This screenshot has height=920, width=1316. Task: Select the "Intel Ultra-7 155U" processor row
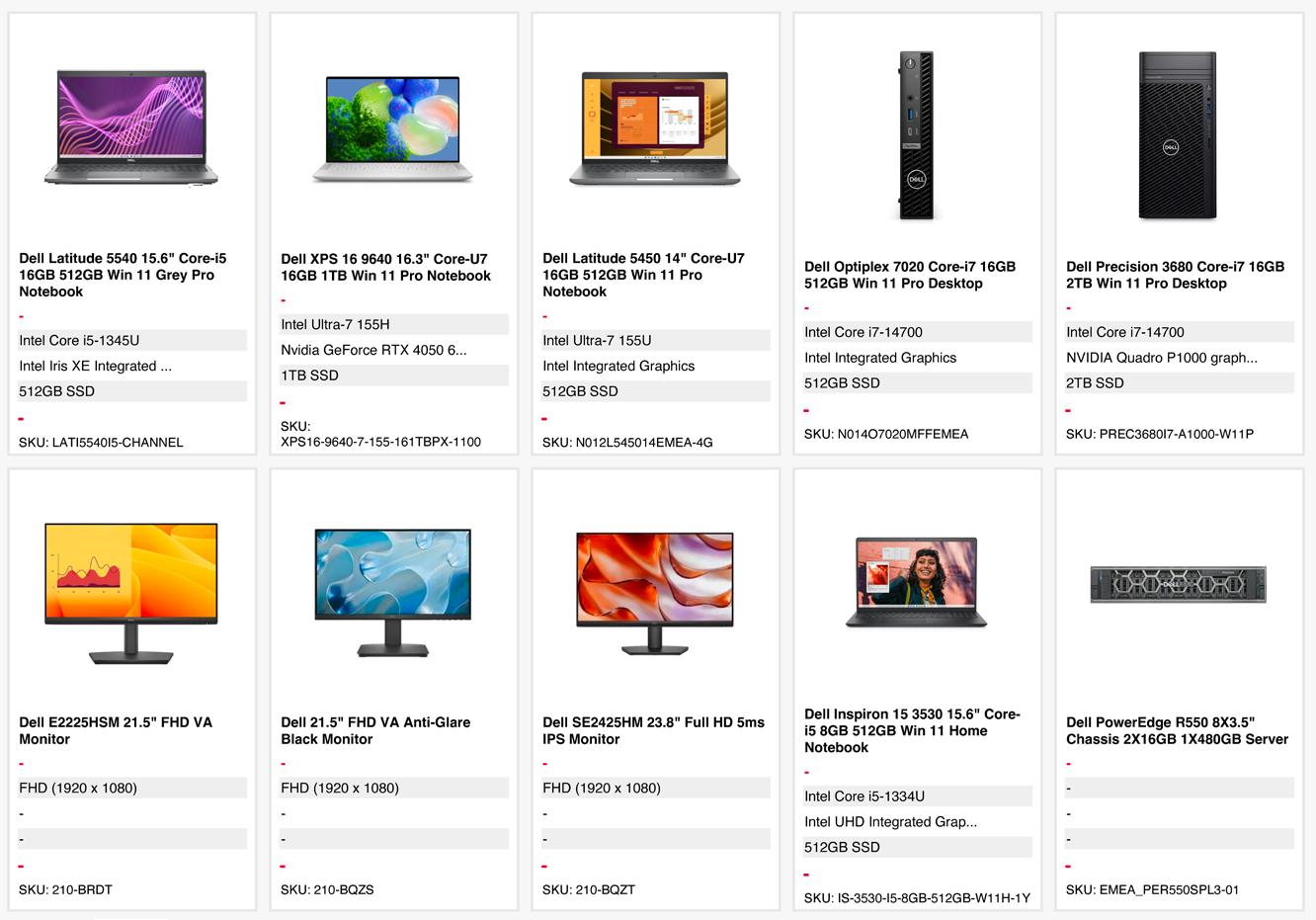point(656,340)
